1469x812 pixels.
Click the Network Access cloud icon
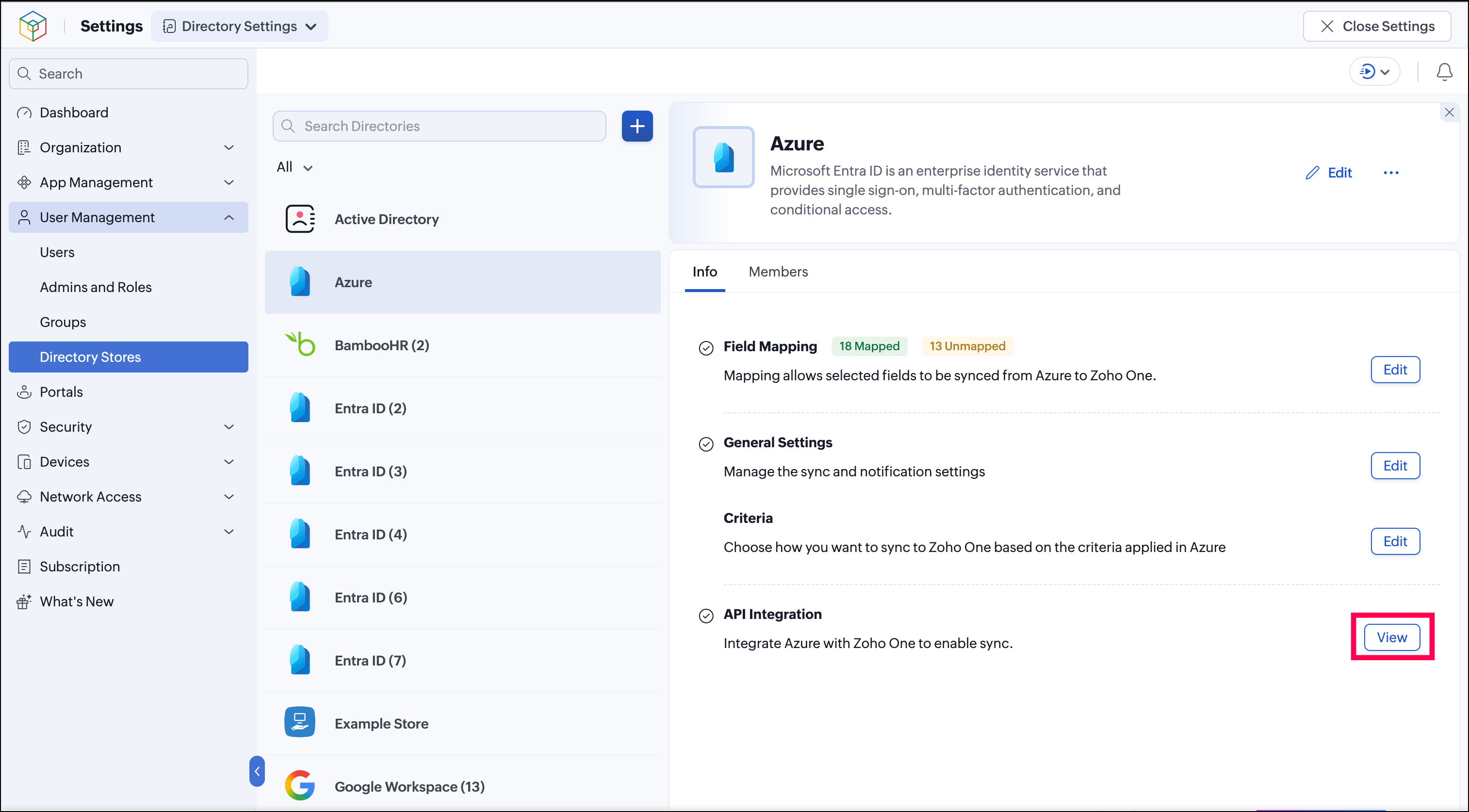pyautogui.click(x=25, y=497)
